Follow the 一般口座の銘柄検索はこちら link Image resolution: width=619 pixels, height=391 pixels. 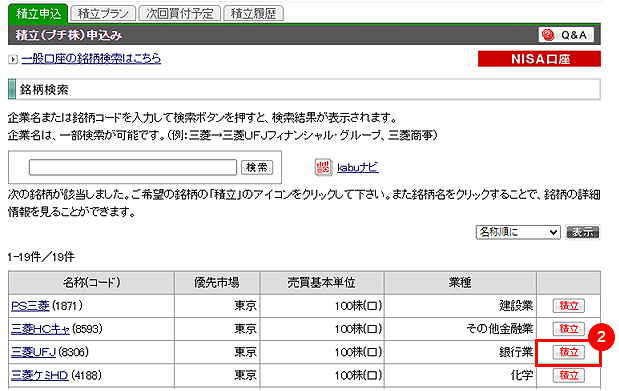click(x=91, y=58)
